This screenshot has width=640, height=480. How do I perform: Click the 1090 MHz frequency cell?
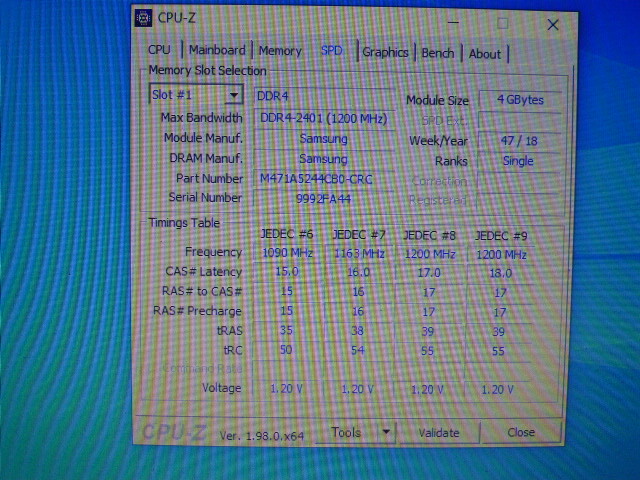(287, 253)
